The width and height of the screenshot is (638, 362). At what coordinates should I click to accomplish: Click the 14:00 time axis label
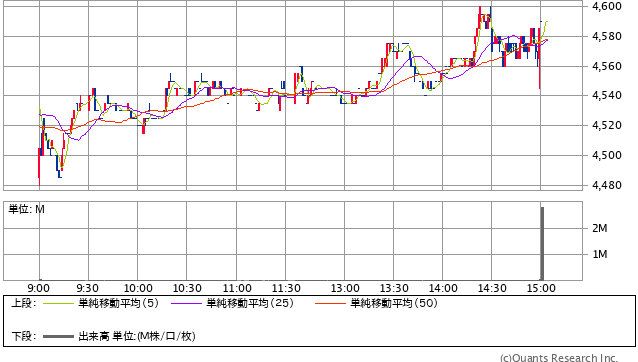[443, 288]
